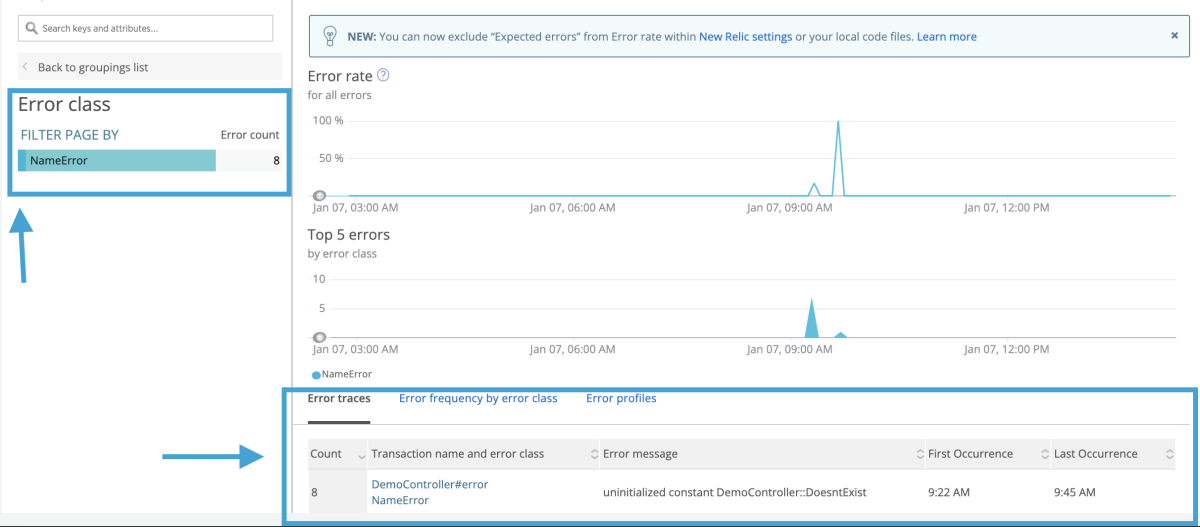Click the lightbulb icon in the banner

[329, 36]
